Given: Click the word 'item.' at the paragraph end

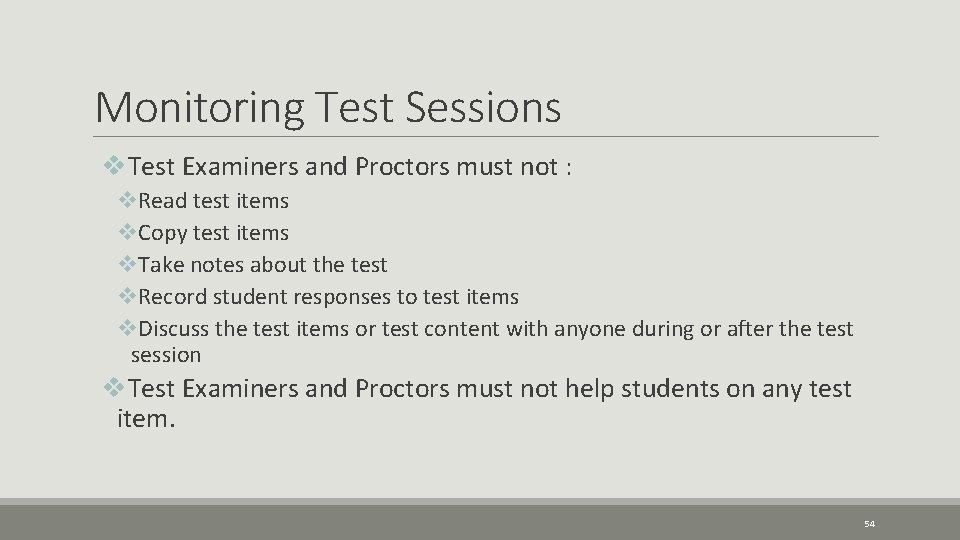Looking at the screenshot, I should [146, 420].
